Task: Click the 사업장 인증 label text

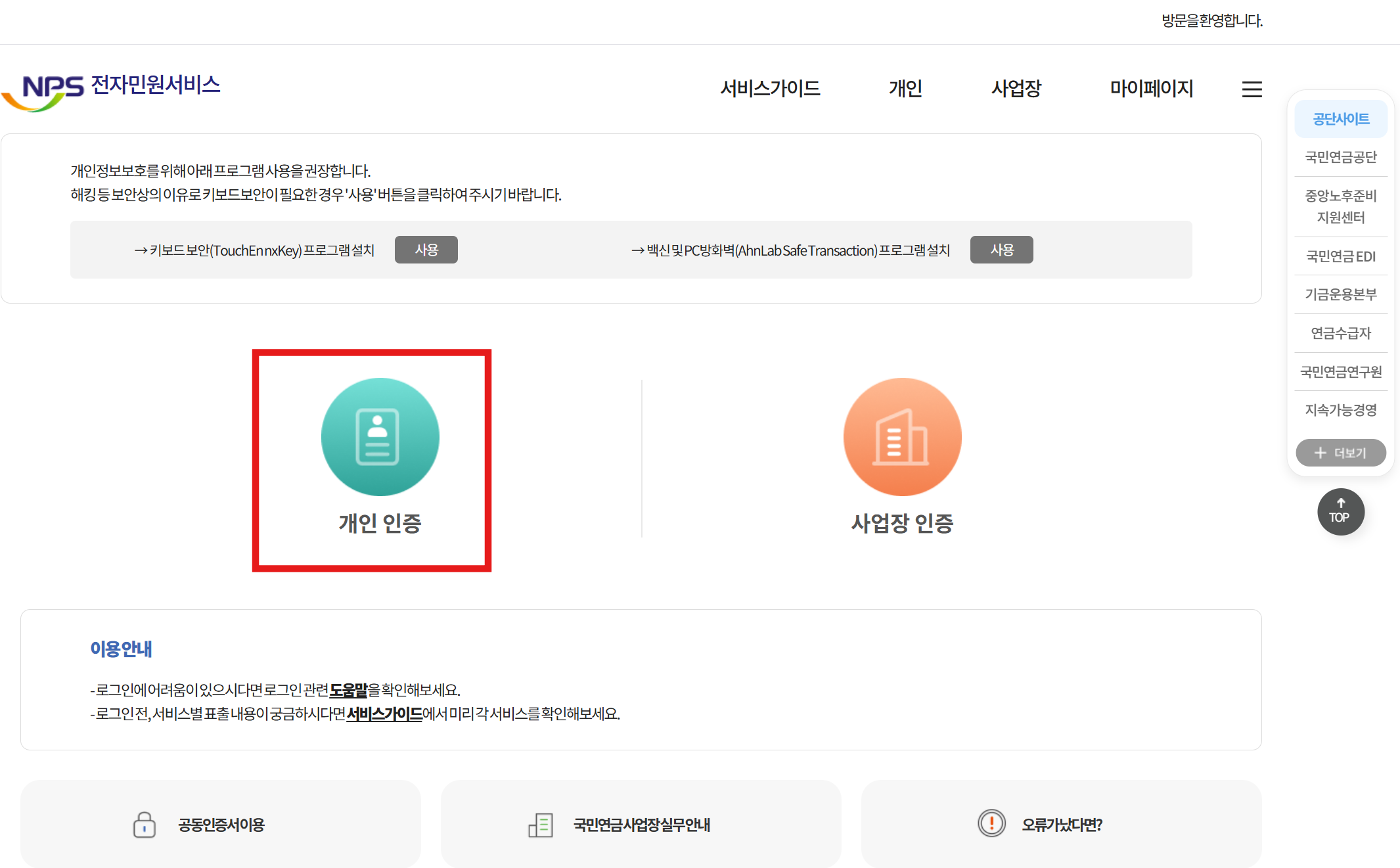Action: [x=902, y=524]
